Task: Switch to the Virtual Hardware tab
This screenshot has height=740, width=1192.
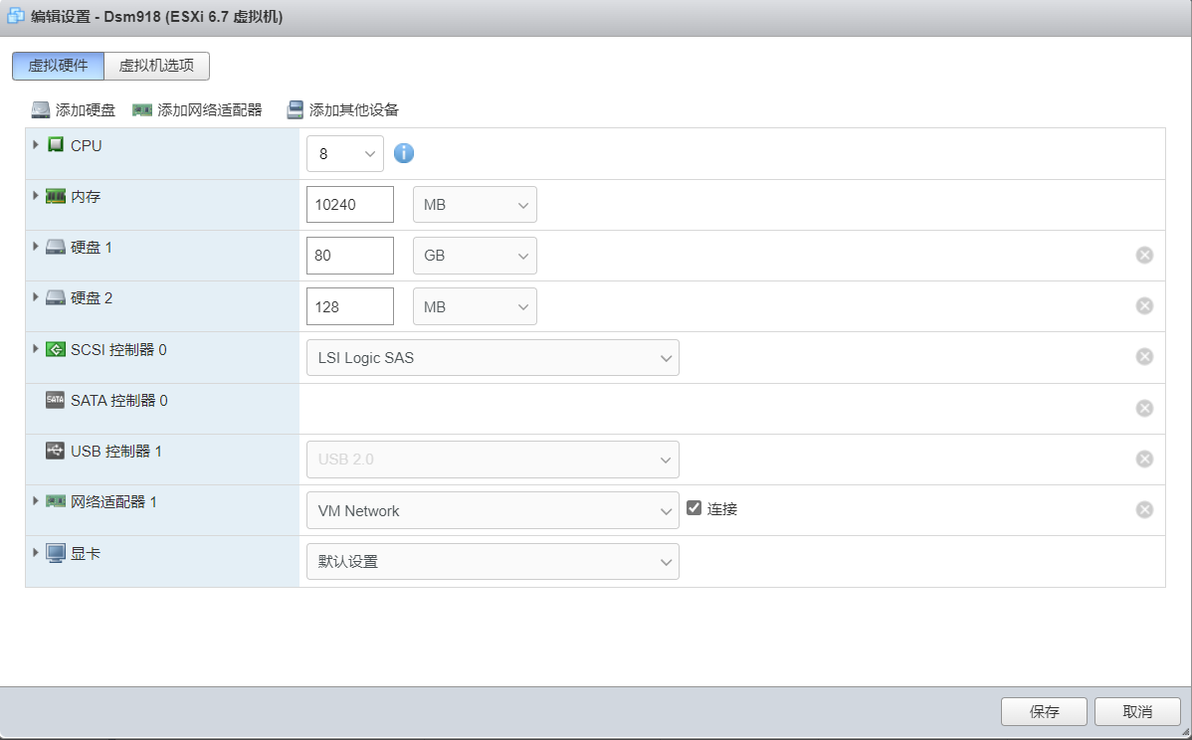Action: coord(58,65)
